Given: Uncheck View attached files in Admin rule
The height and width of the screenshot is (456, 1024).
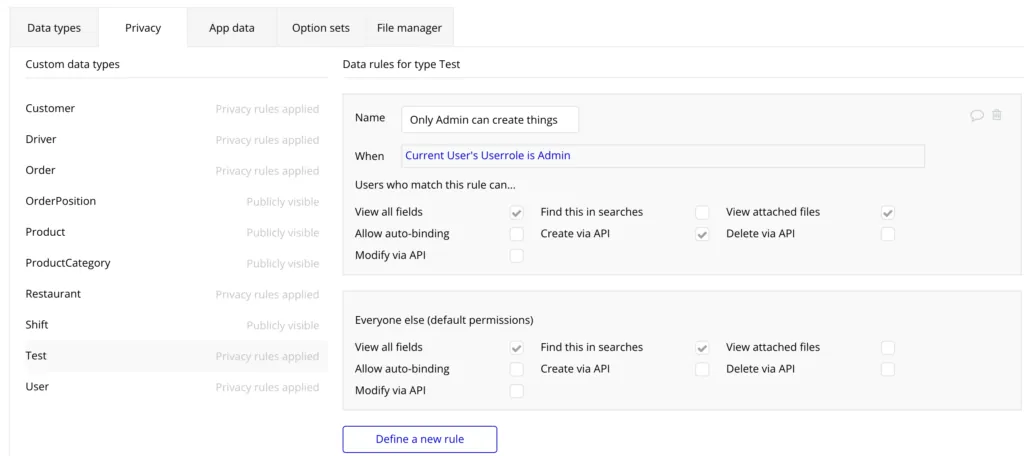Looking at the screenshot, I should 888,212.
